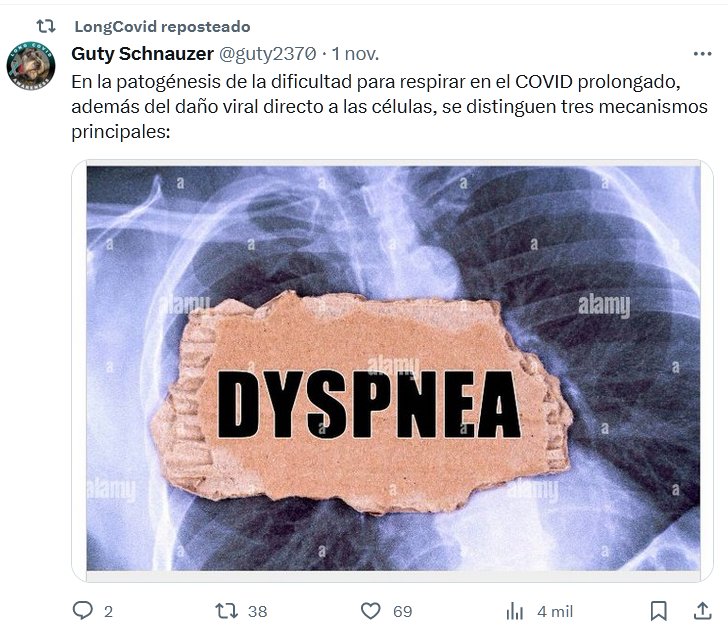This screenshot has width=728, height=636.
Task: Bookmark this tweet
Action: [658, 611]
